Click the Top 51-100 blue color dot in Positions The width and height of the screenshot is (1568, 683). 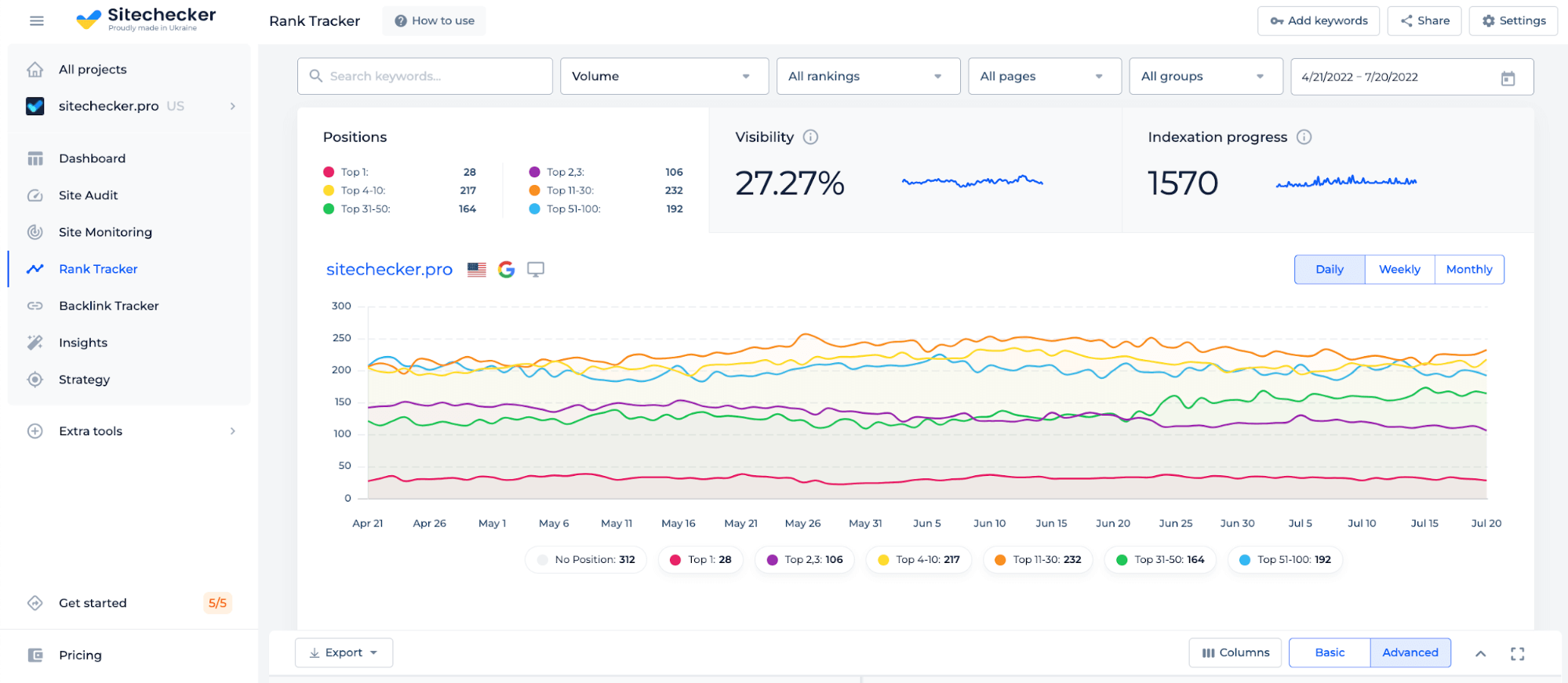[535, 209]
